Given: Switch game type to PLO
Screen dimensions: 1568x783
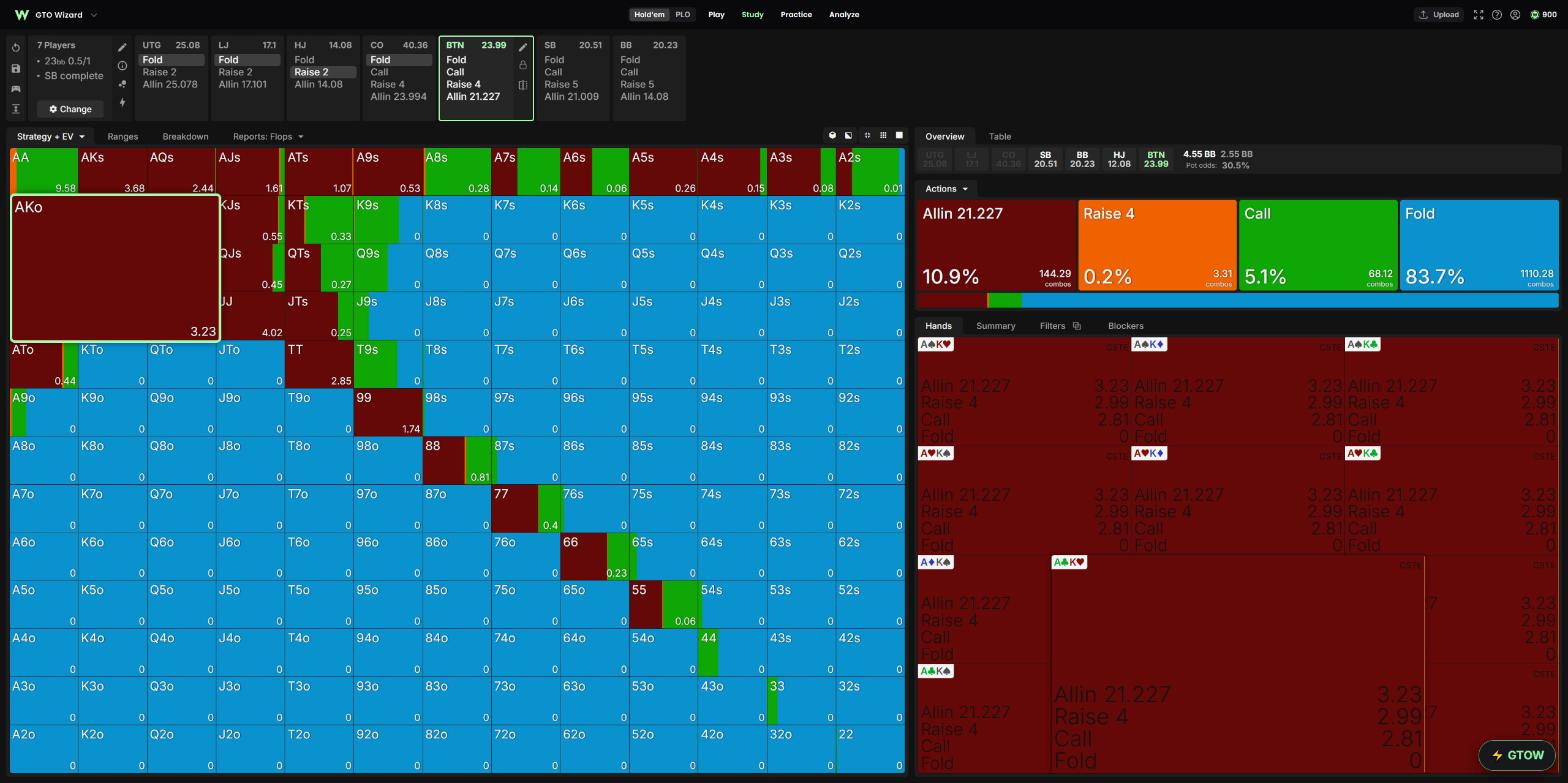Looking at the screenshot, I should coord(682,15).
